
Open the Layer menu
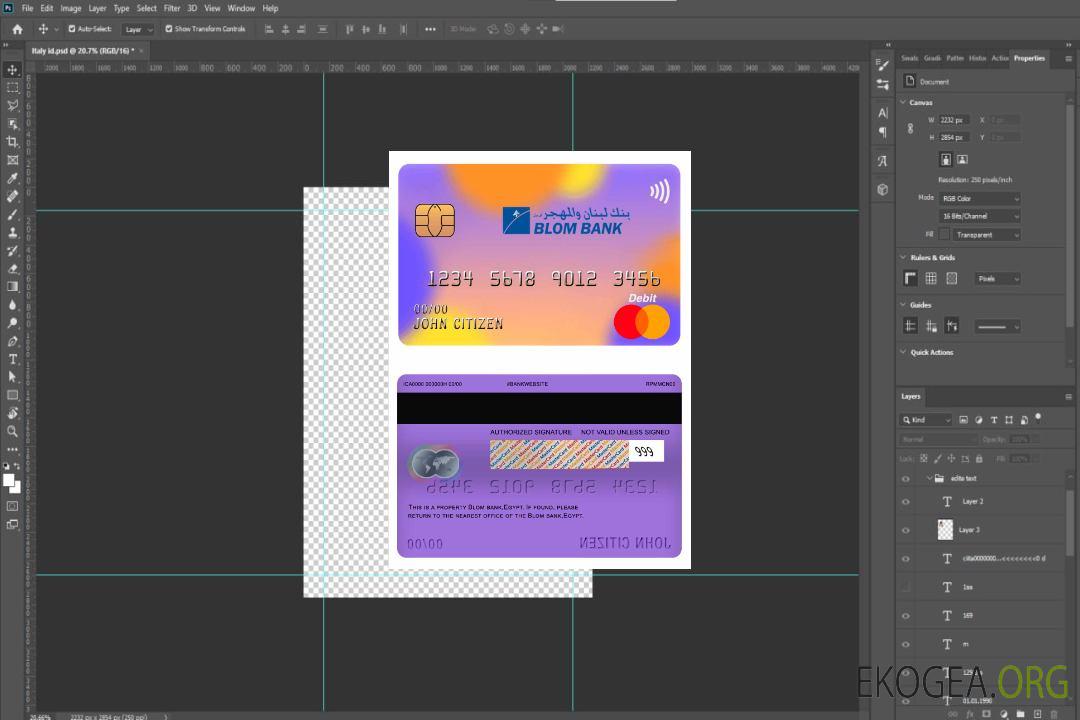click(97, 8)
